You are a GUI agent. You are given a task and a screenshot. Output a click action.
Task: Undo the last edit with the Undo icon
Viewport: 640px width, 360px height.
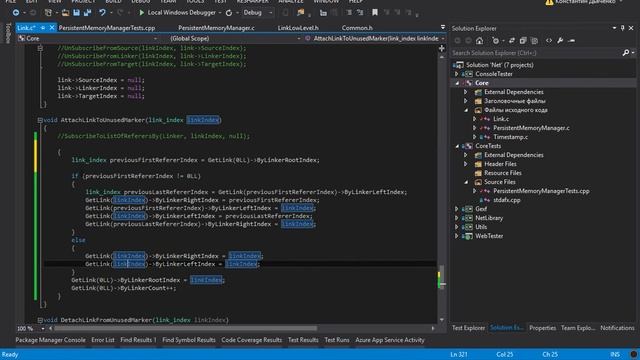click(x=102, y=13)
